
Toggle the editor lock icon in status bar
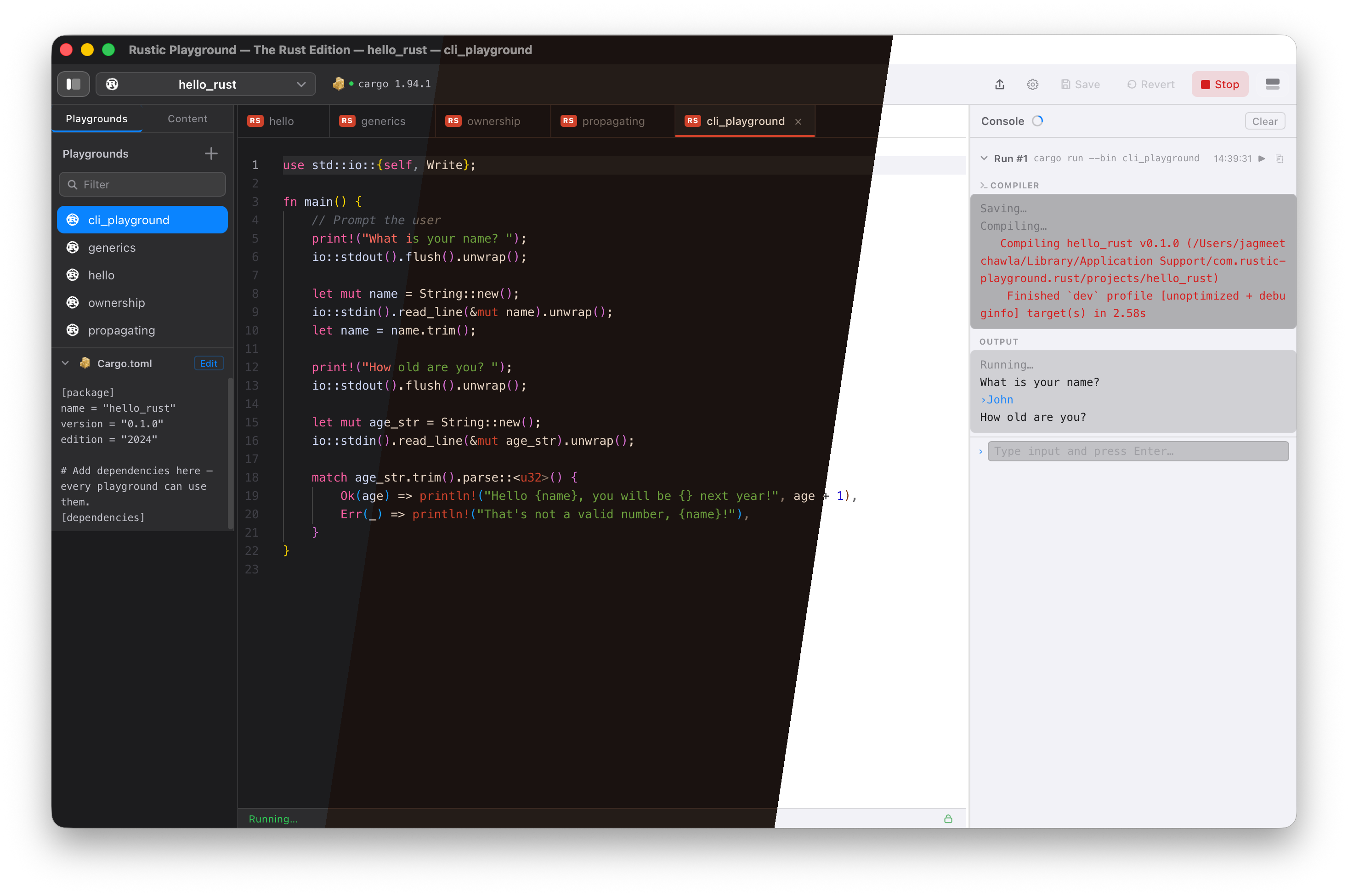(948, 818)
